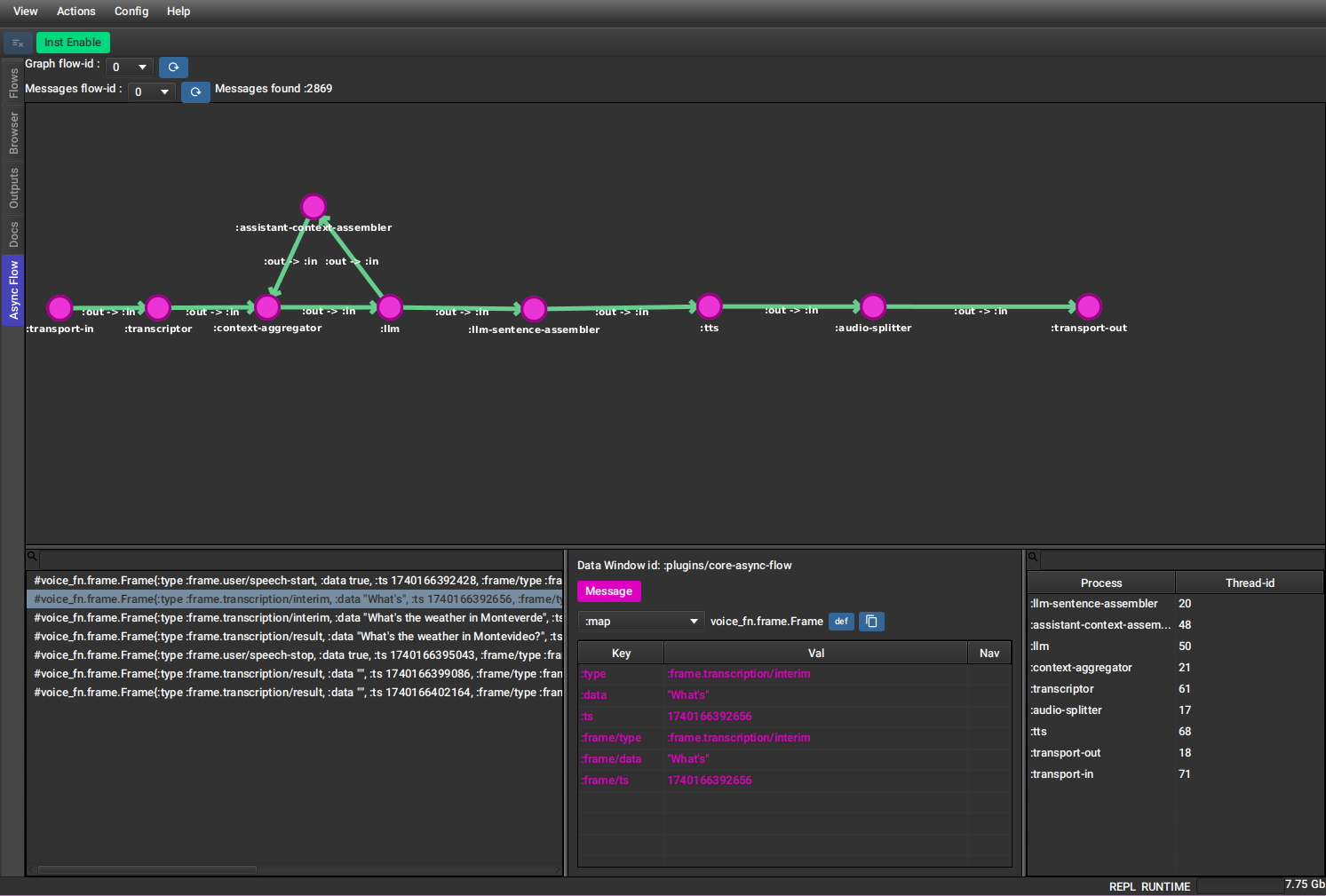Click the process search input field
This screenshot has height=896, width=1326.
[1182, 558]
